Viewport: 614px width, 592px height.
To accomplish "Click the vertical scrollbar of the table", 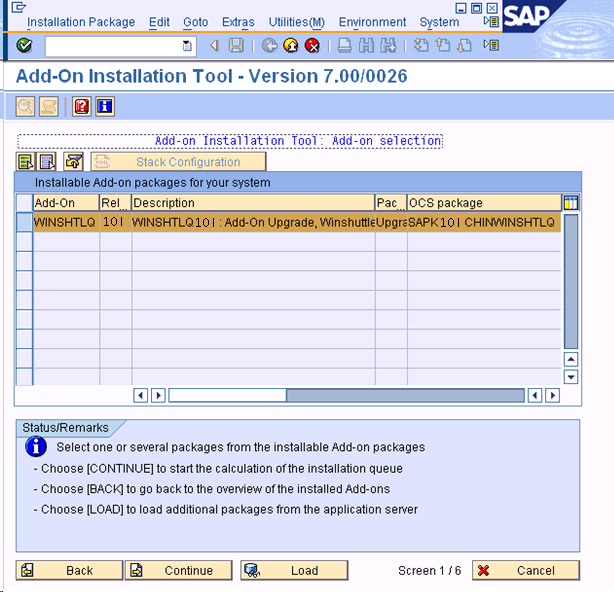I will coord(571,281).
